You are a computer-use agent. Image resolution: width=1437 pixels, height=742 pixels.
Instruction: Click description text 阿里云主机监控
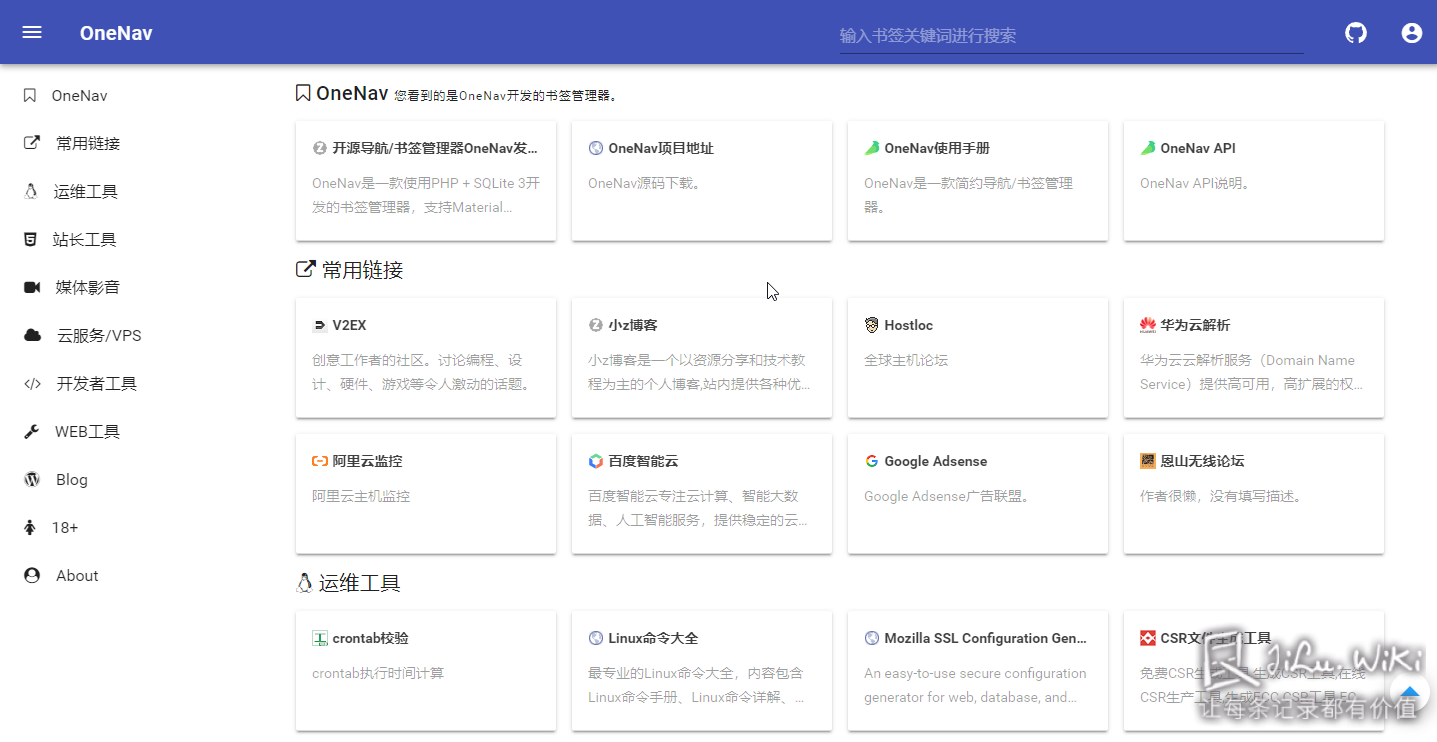click(x=361, y=496)
